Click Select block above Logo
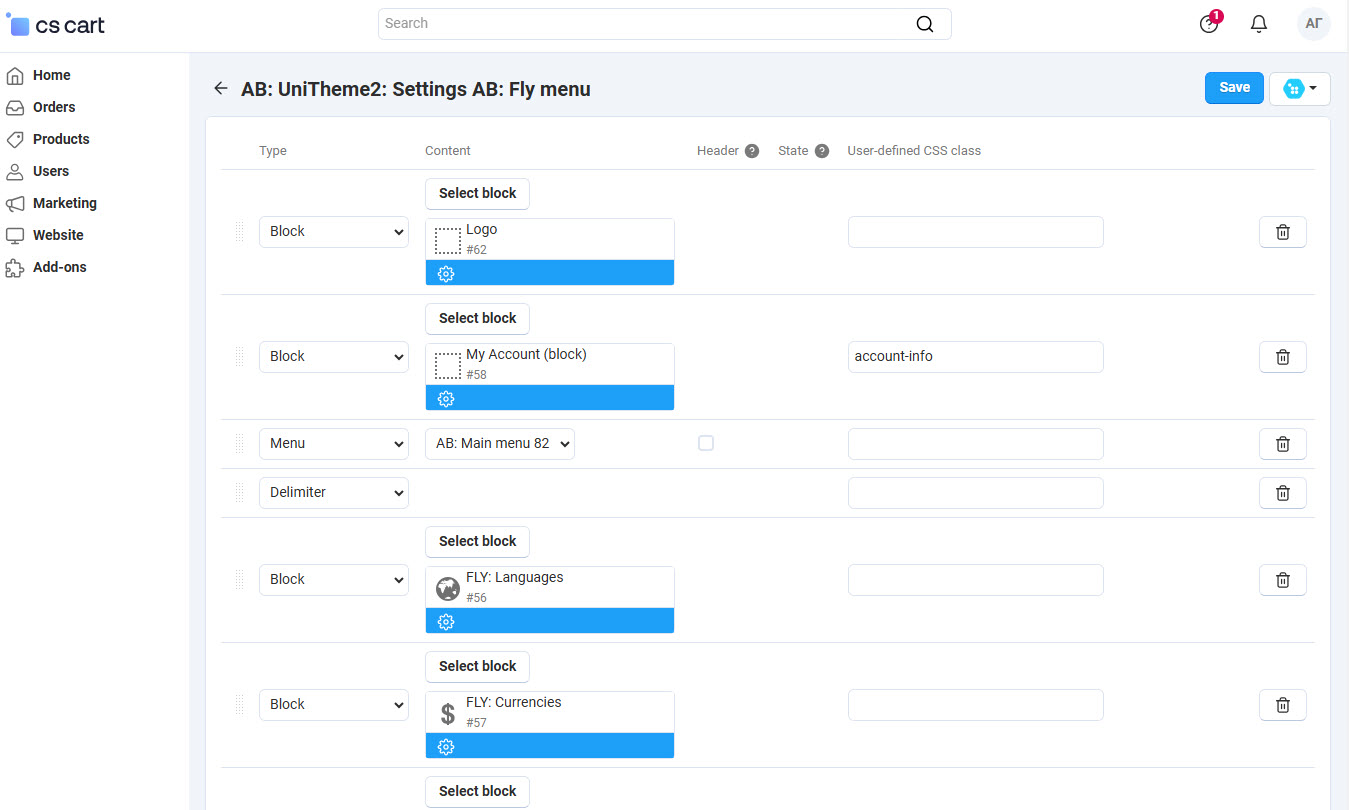Viewport: 1349px width, 810px height. coord(477,194)
